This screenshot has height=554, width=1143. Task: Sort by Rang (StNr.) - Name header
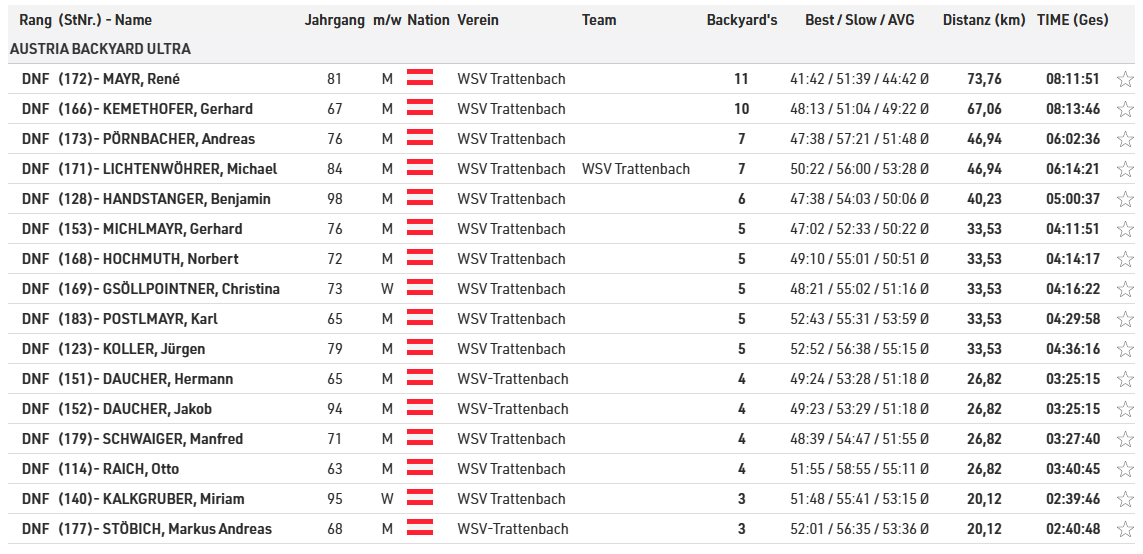click(85, 20)
